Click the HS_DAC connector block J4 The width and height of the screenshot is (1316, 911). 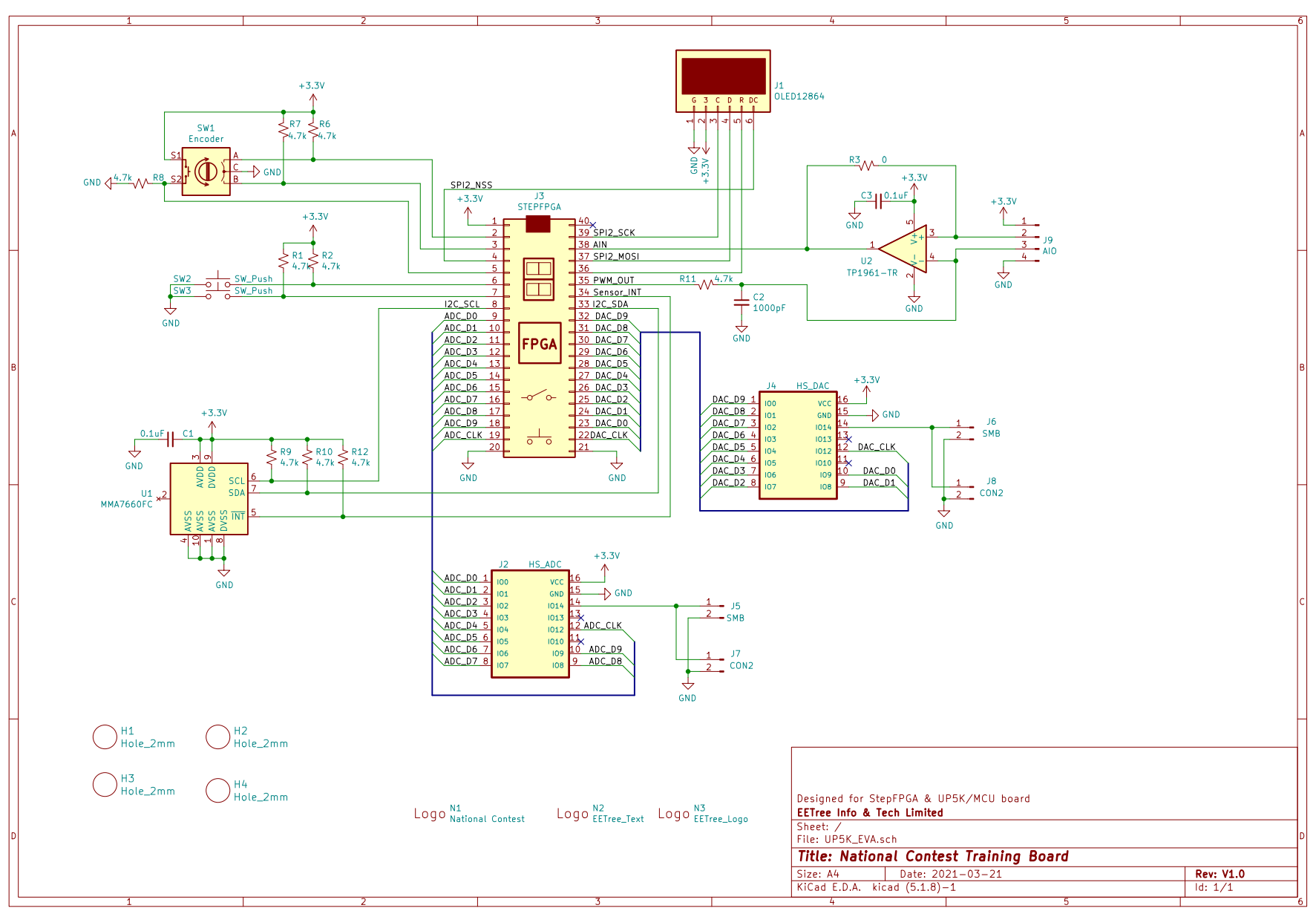coord(798,445)
